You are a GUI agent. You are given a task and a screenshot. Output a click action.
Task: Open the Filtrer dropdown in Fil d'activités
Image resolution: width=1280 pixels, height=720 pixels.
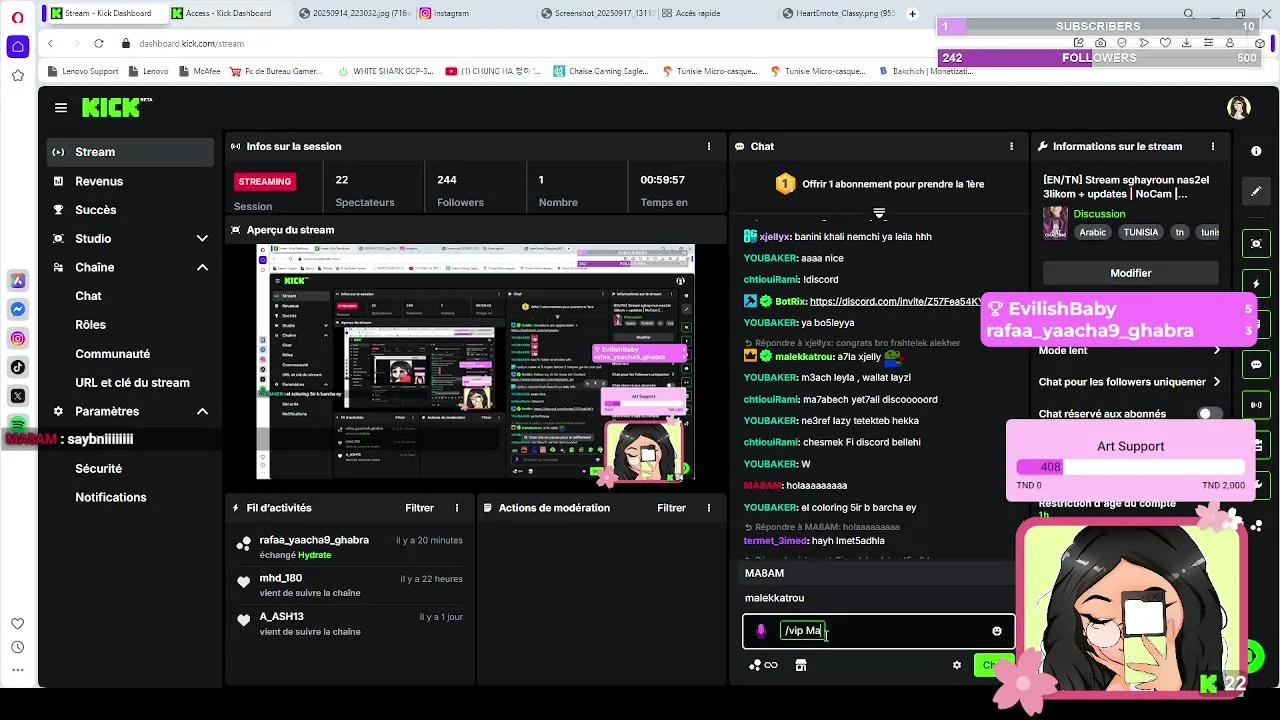click(x=419, y=508)
